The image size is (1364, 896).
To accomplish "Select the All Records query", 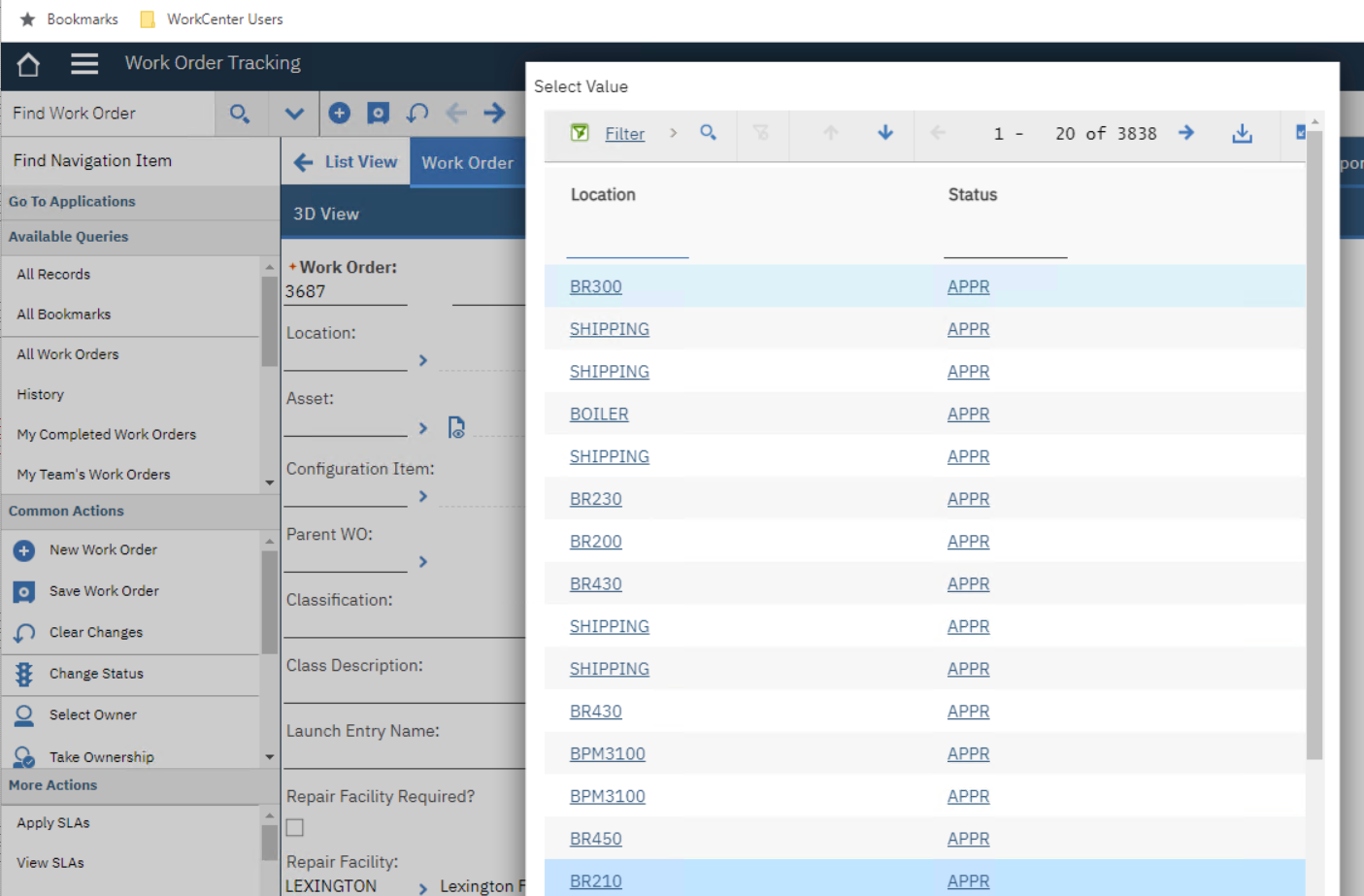I will [53, 275].
